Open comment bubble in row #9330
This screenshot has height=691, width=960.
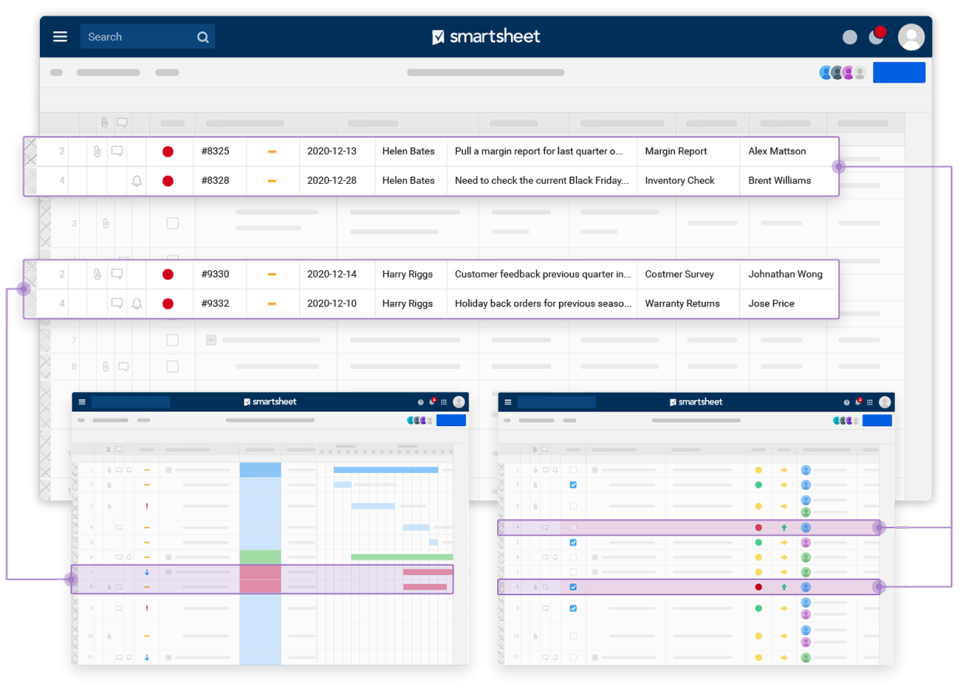pos(117,274)
